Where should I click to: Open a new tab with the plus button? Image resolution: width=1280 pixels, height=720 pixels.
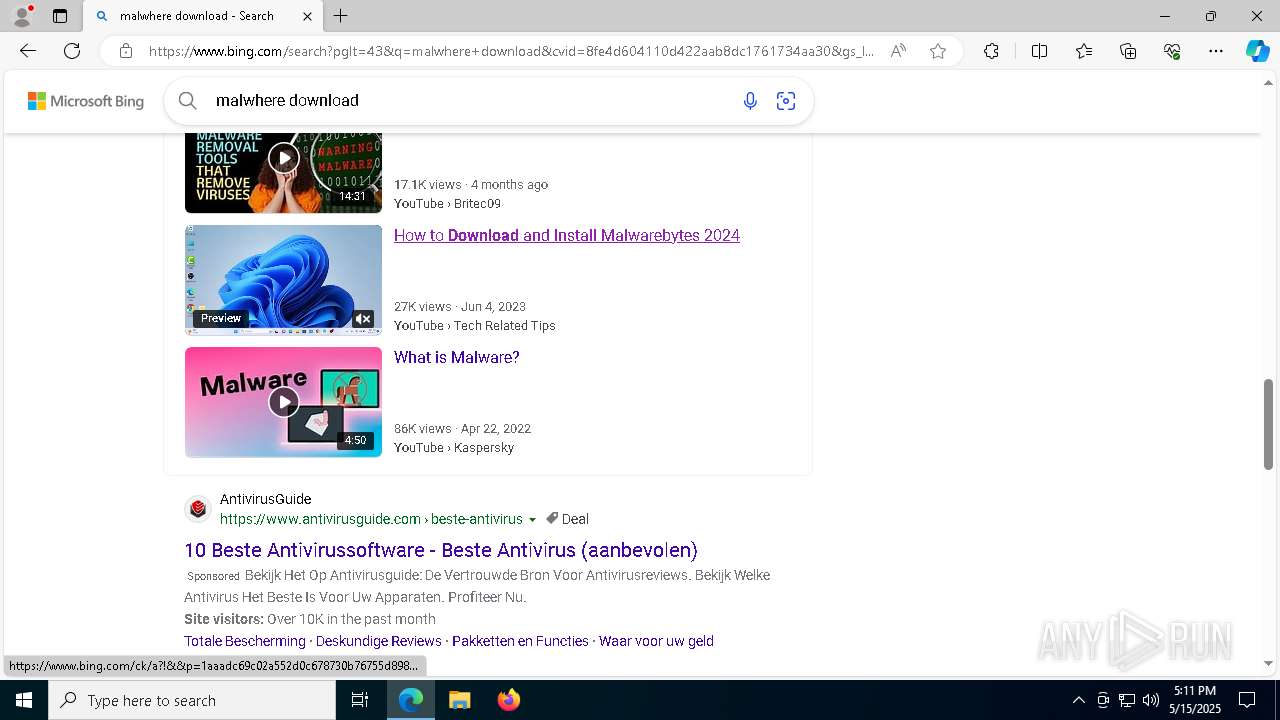341,16
